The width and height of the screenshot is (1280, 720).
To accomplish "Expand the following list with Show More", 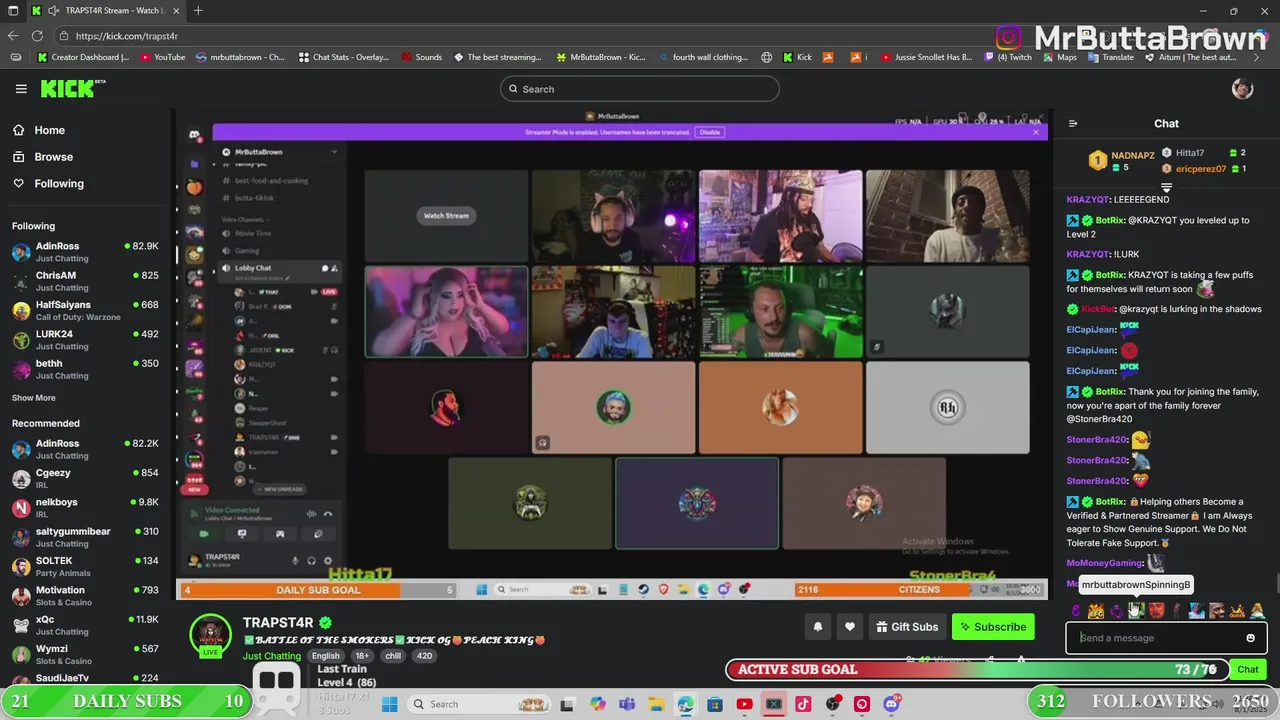I will coord(33,398).
